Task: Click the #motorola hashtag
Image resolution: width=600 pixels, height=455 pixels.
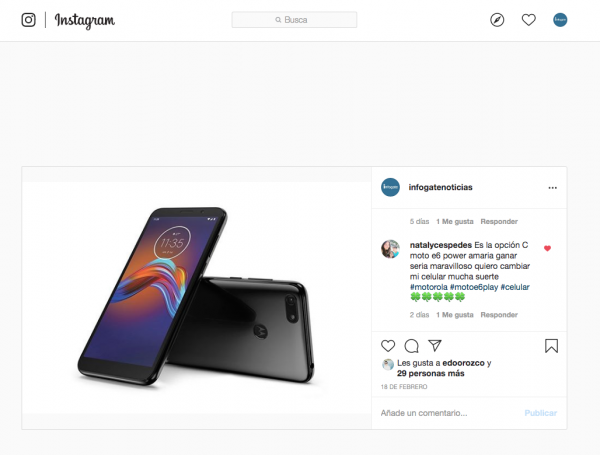Action: point(428,287)
